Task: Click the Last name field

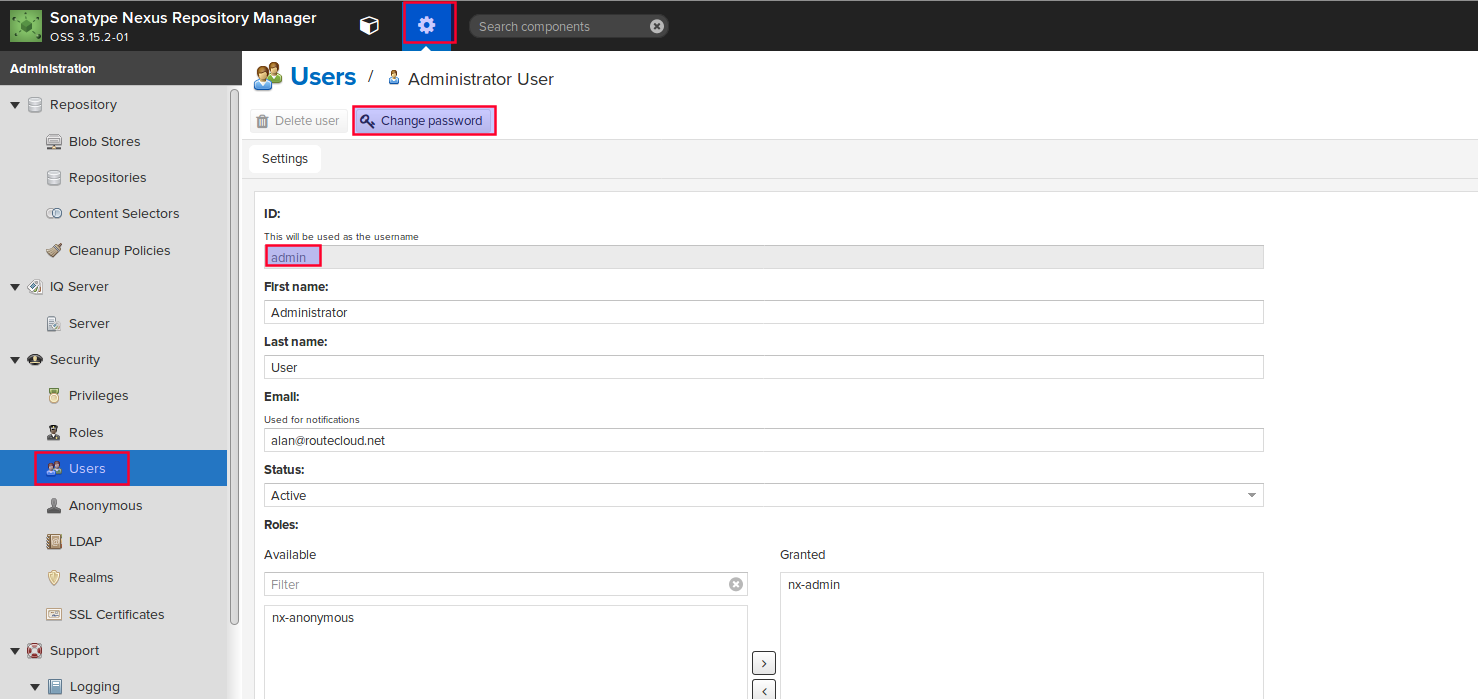Action: pos(764,367)
